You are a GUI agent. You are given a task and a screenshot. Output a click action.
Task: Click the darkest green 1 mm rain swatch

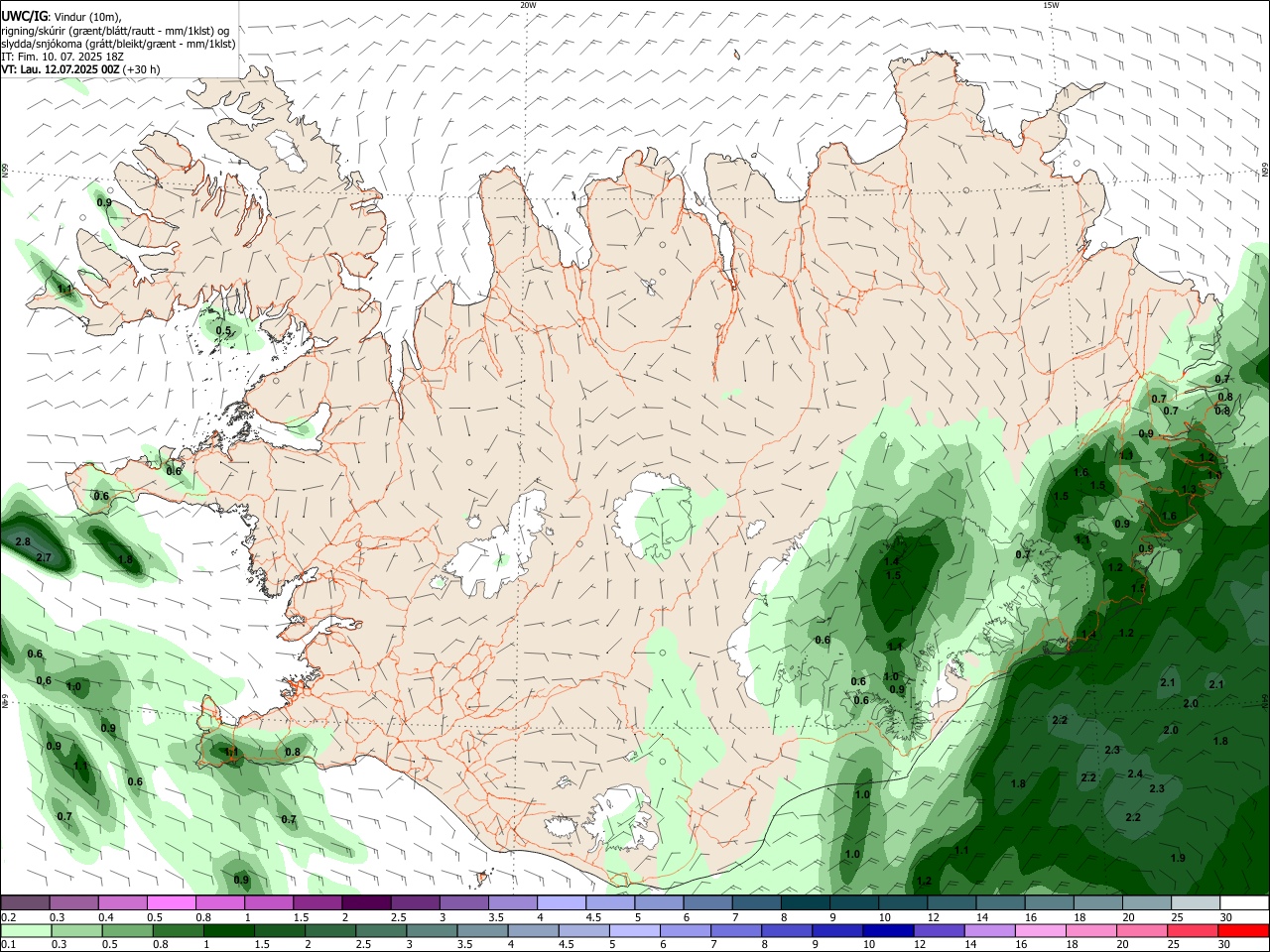coord(229,931)
